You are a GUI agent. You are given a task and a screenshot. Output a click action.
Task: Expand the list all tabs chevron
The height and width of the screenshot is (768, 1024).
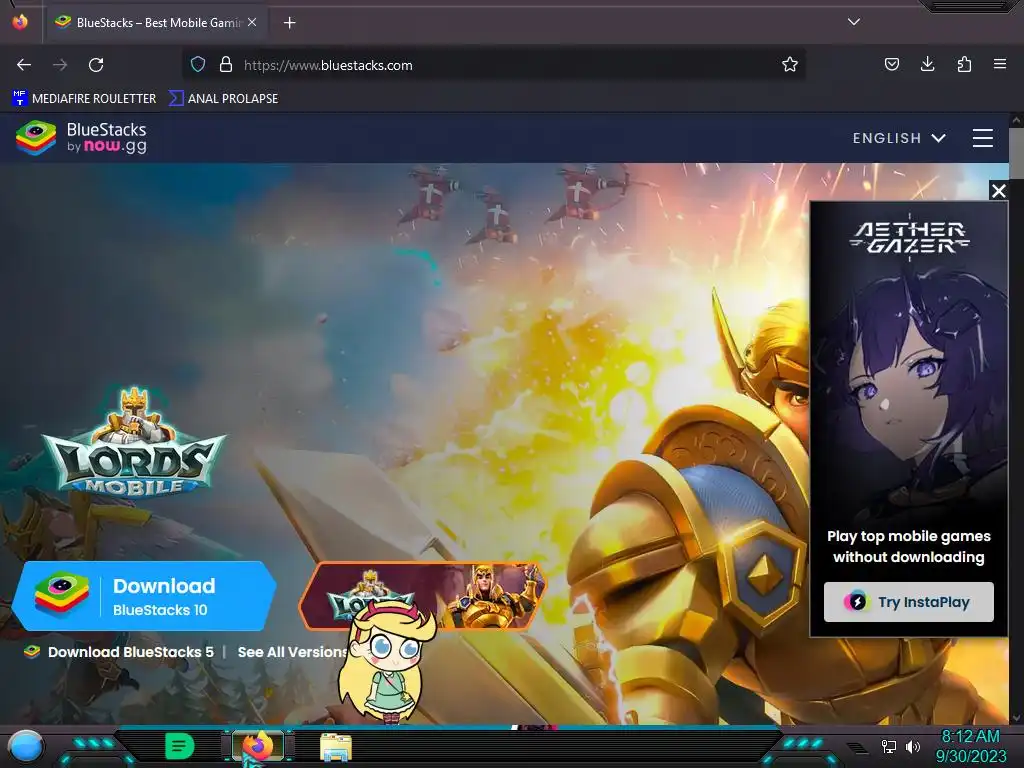coord(854,22)
